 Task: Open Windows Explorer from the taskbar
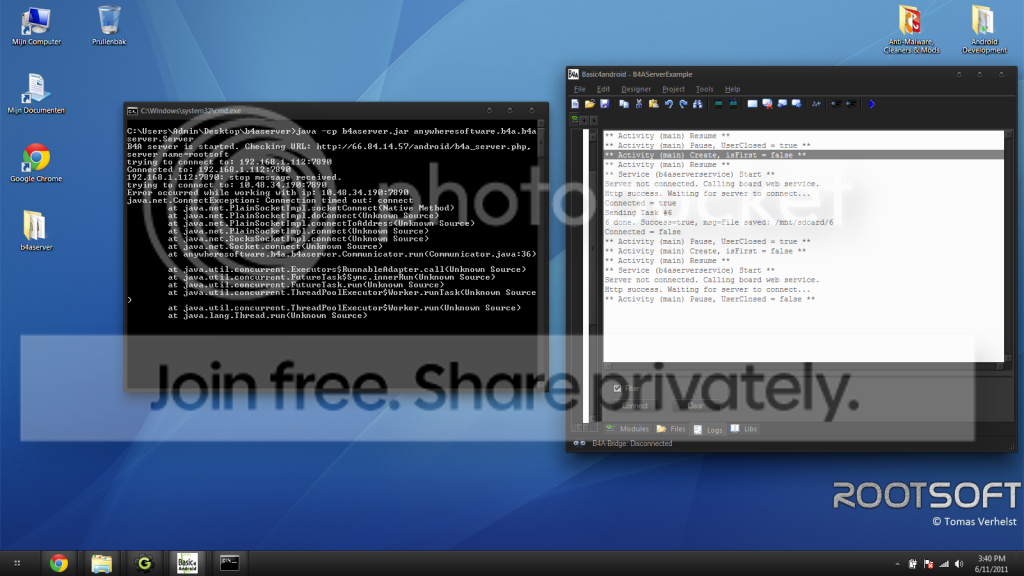[x=101, y=563]
